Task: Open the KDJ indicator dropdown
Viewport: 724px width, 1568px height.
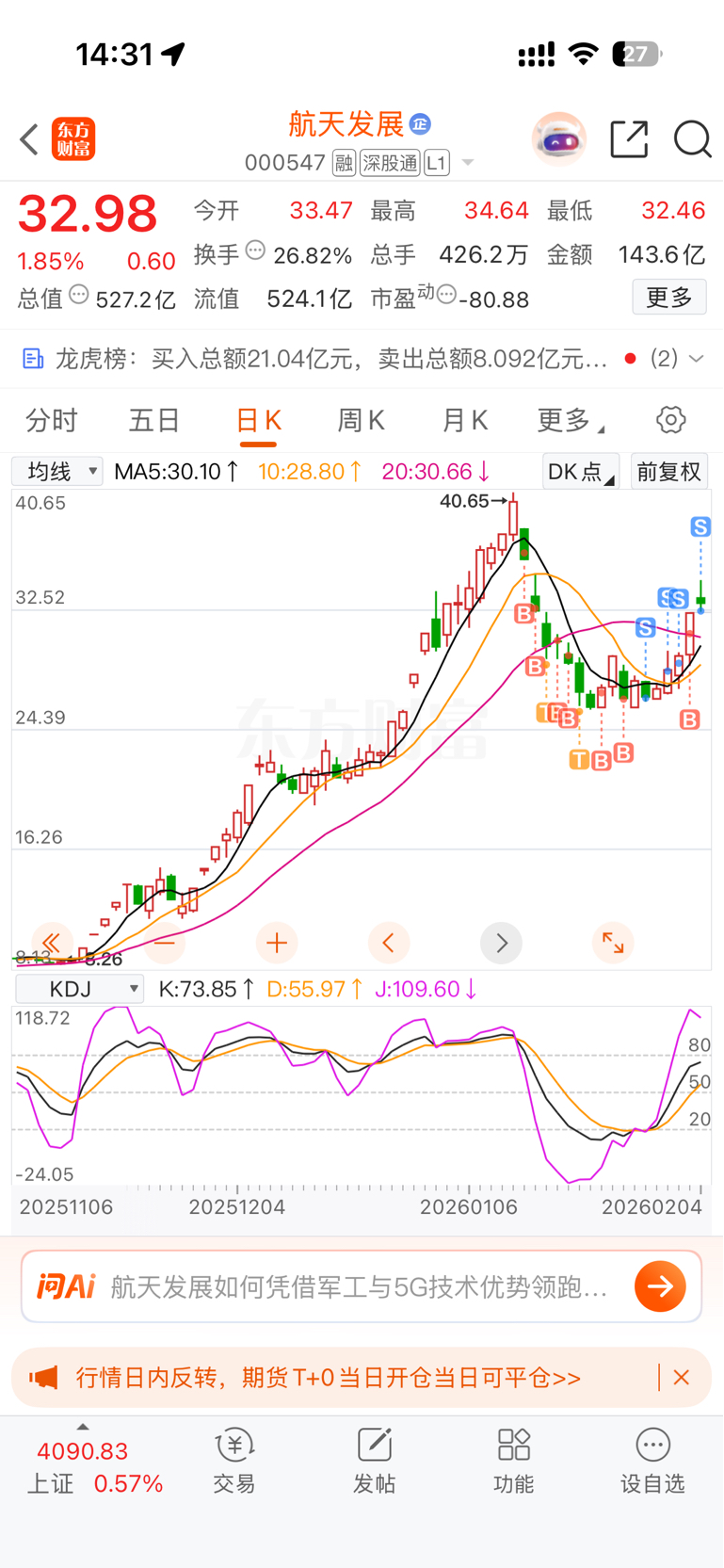Action: click(80, 989)
